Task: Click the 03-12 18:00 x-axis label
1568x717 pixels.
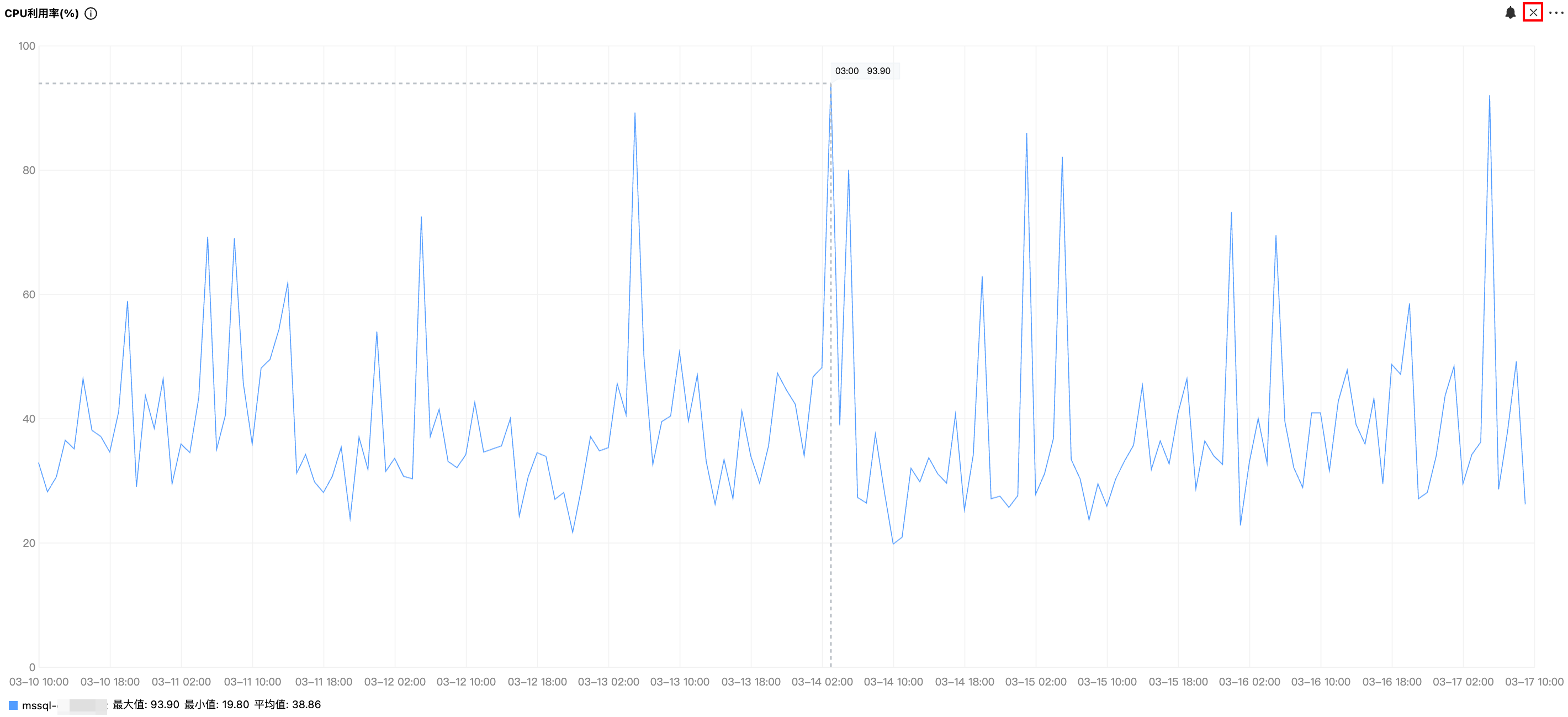Action: coord(537,682)
